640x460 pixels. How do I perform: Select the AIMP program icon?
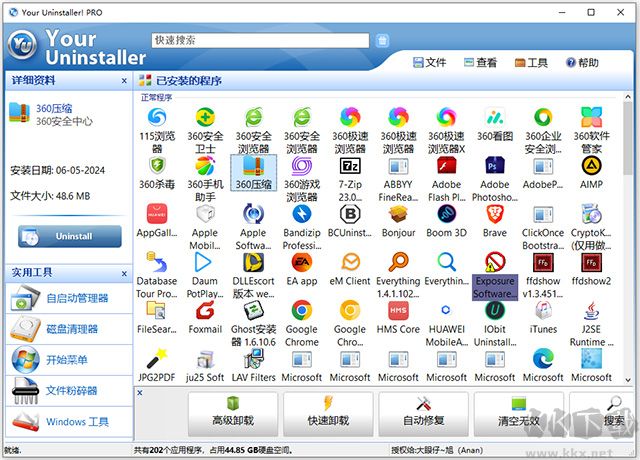coord(591,165)
